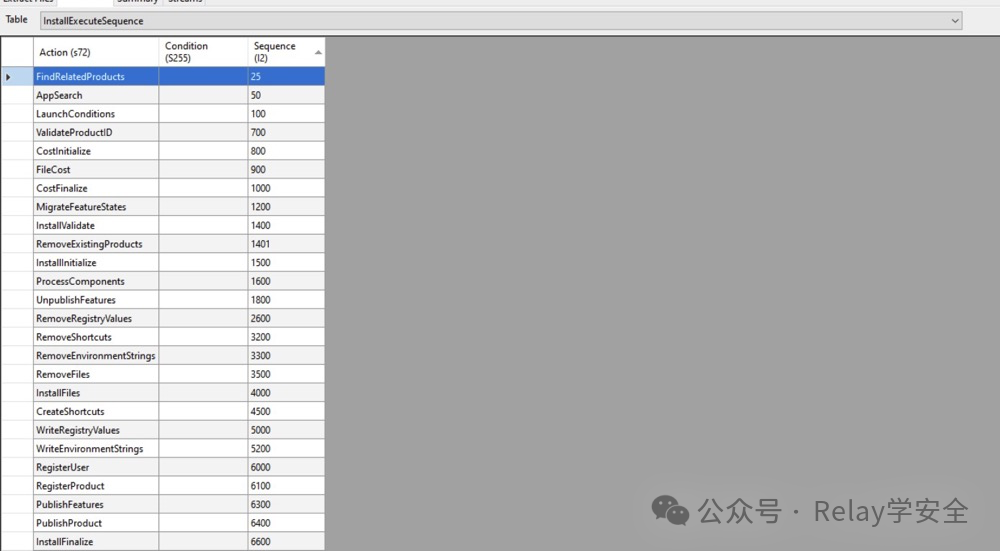The height and width of the screenshot is (551, 1000).
Task: Select the RegisterUser action cell
Action: click(96, 467)
